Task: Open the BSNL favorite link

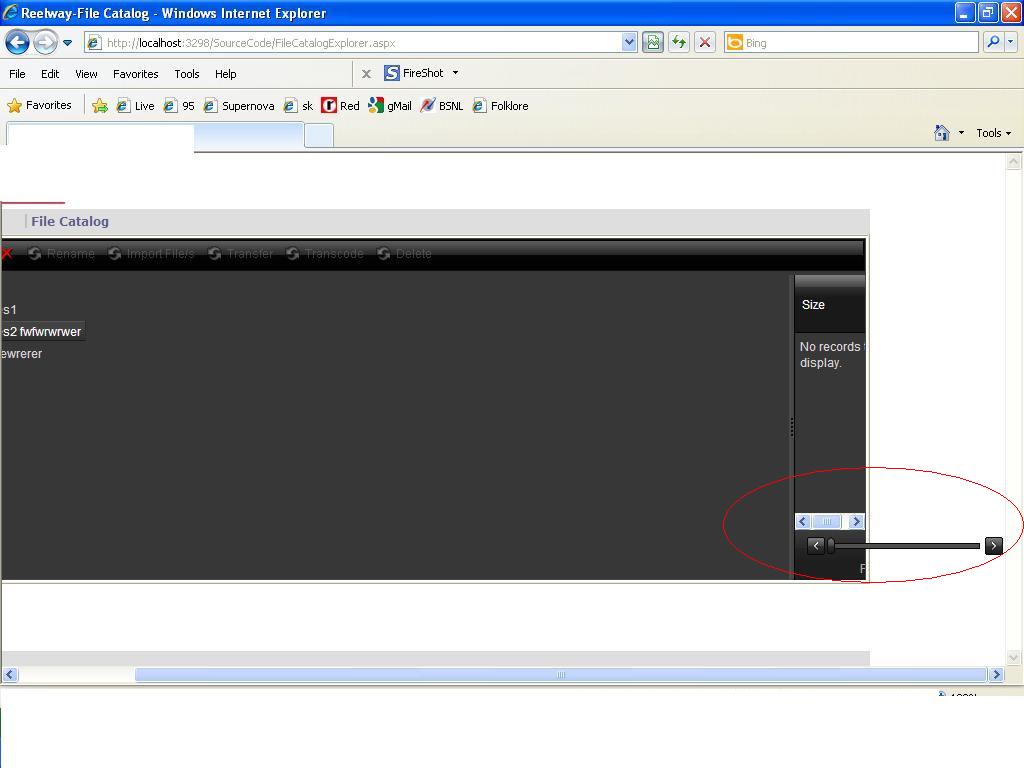Action: pyautogui.click(x=441, y=106)
